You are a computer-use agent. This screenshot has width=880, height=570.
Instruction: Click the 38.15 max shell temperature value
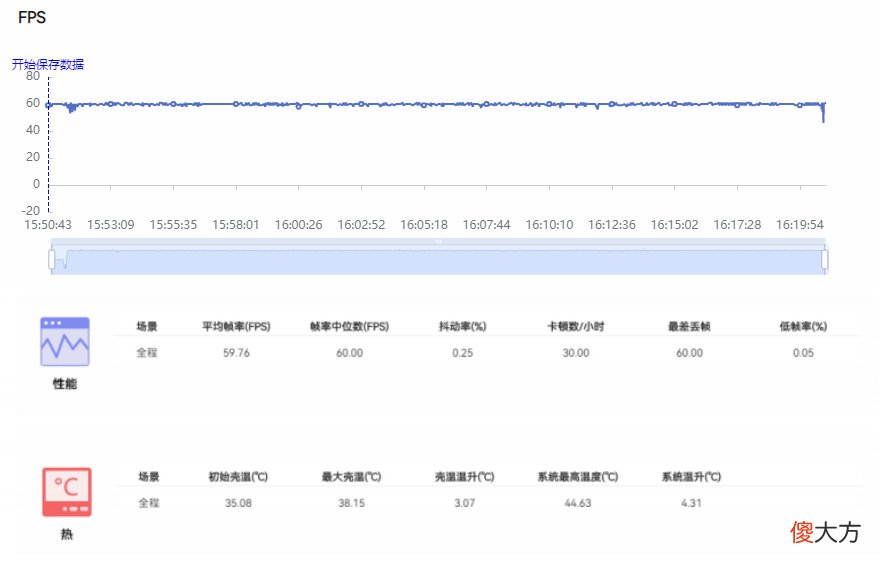(351, 503)
